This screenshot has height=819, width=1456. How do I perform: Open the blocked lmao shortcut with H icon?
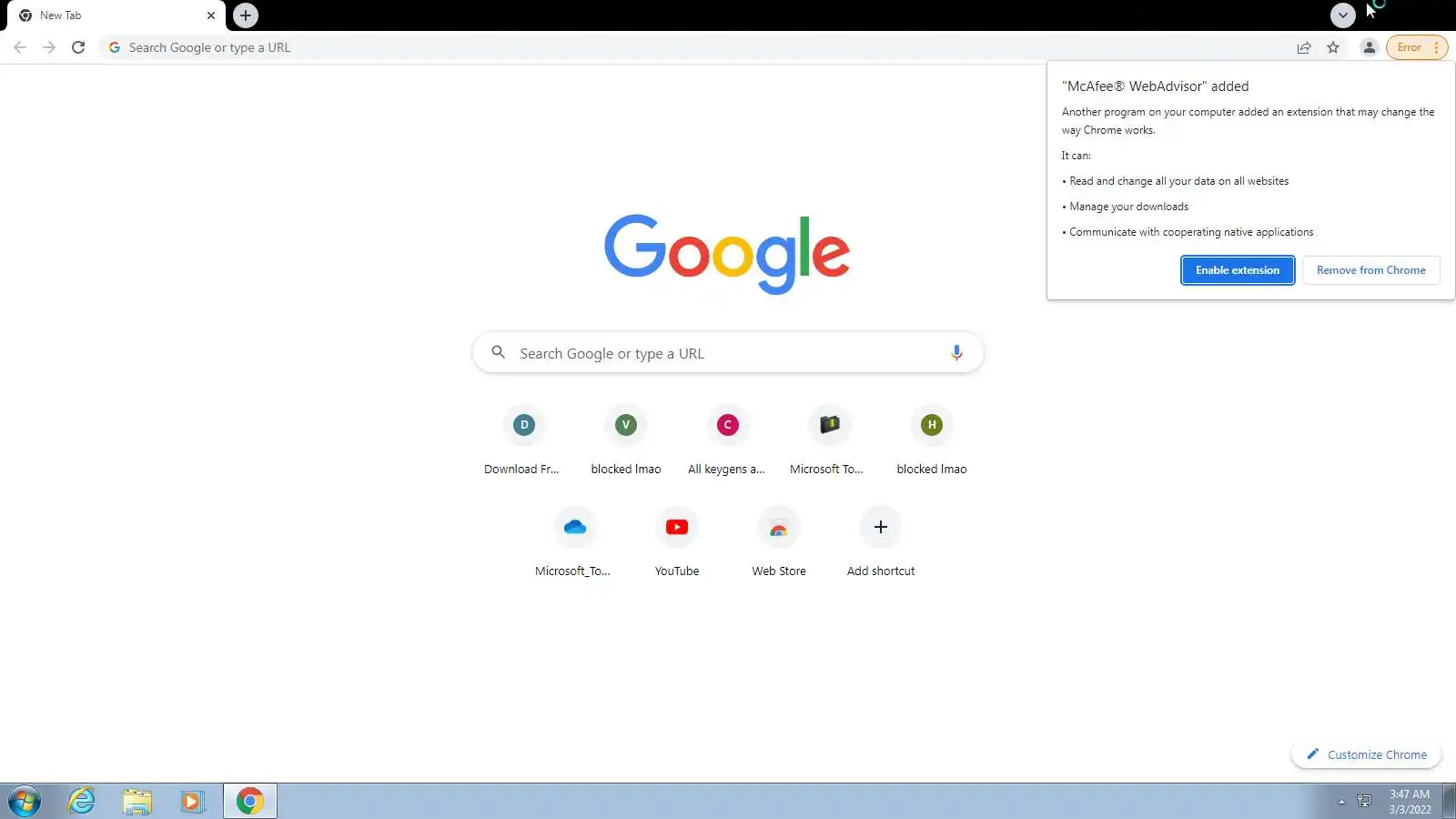point(931,441)
